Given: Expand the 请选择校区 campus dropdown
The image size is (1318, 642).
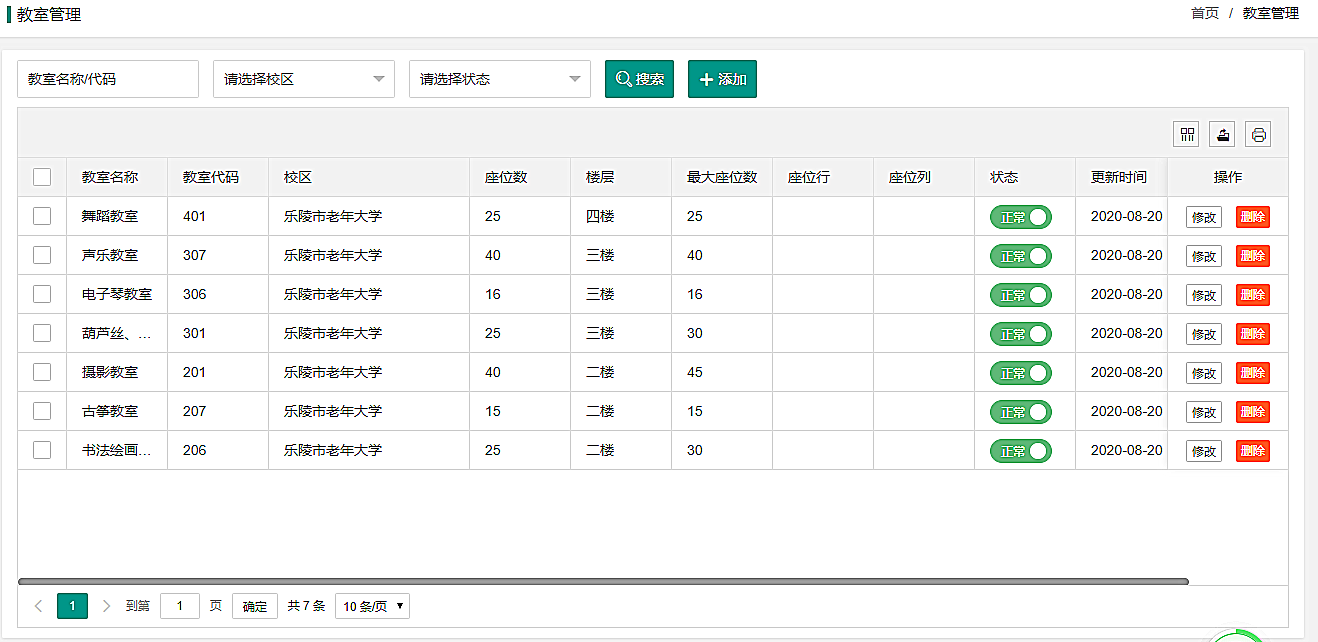Looking at the screenshot, I should pos(303,79).
